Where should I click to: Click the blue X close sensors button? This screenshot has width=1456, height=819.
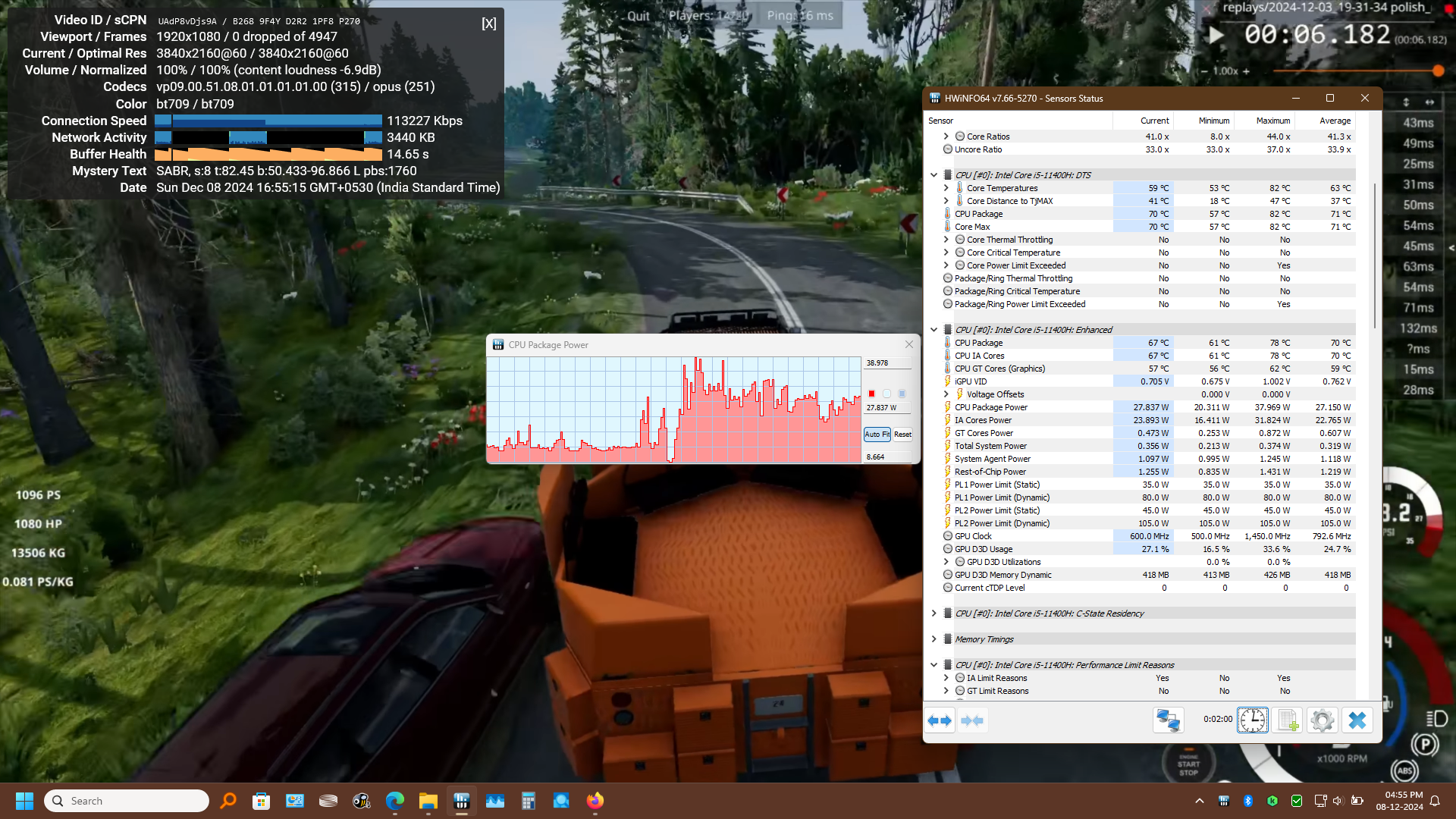[x=1357, y=720]
